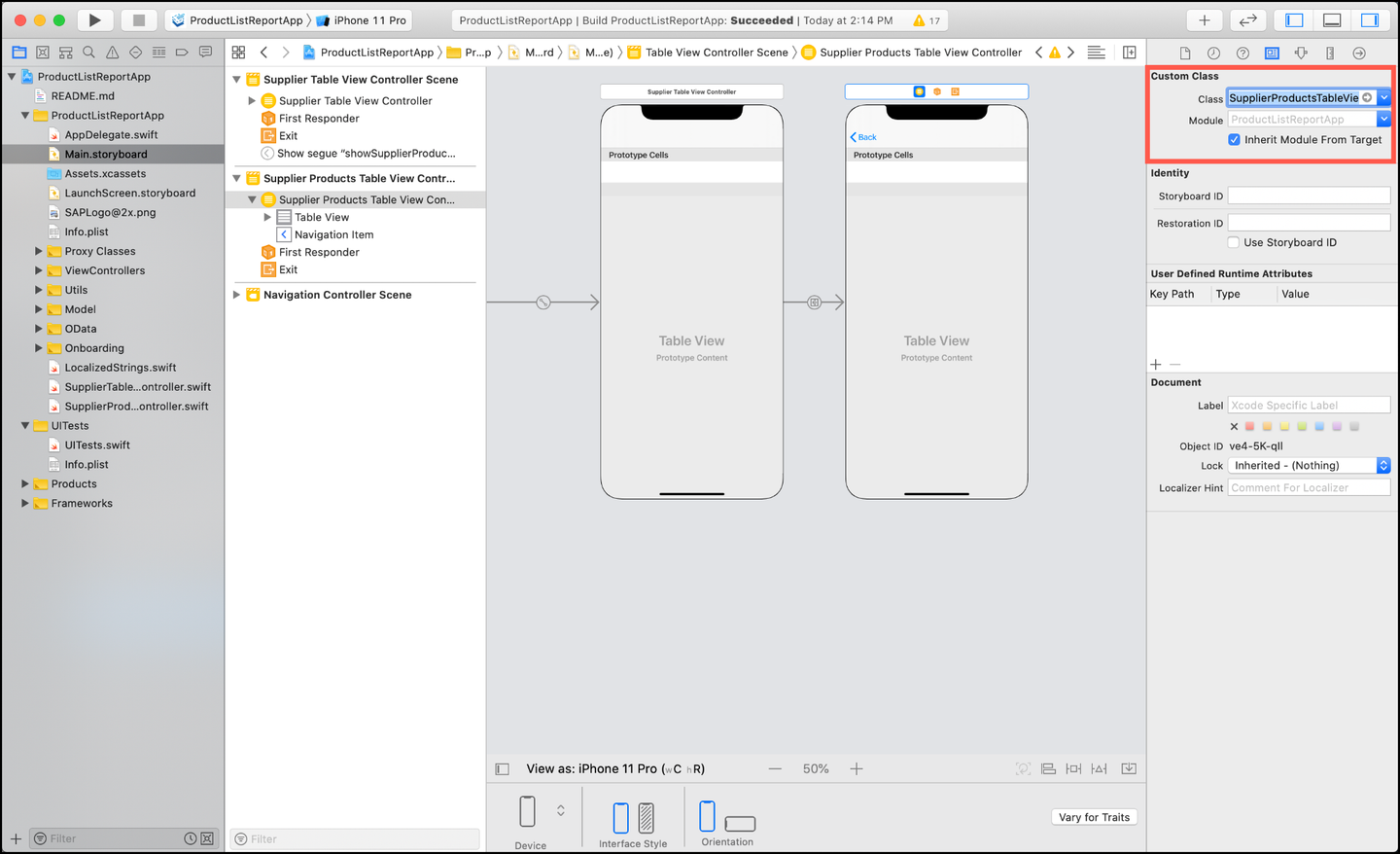The width and height of the screenshot is (1400, 854).
Task: Uncheck Inherit Module From Target
Action: [1234, 139]
